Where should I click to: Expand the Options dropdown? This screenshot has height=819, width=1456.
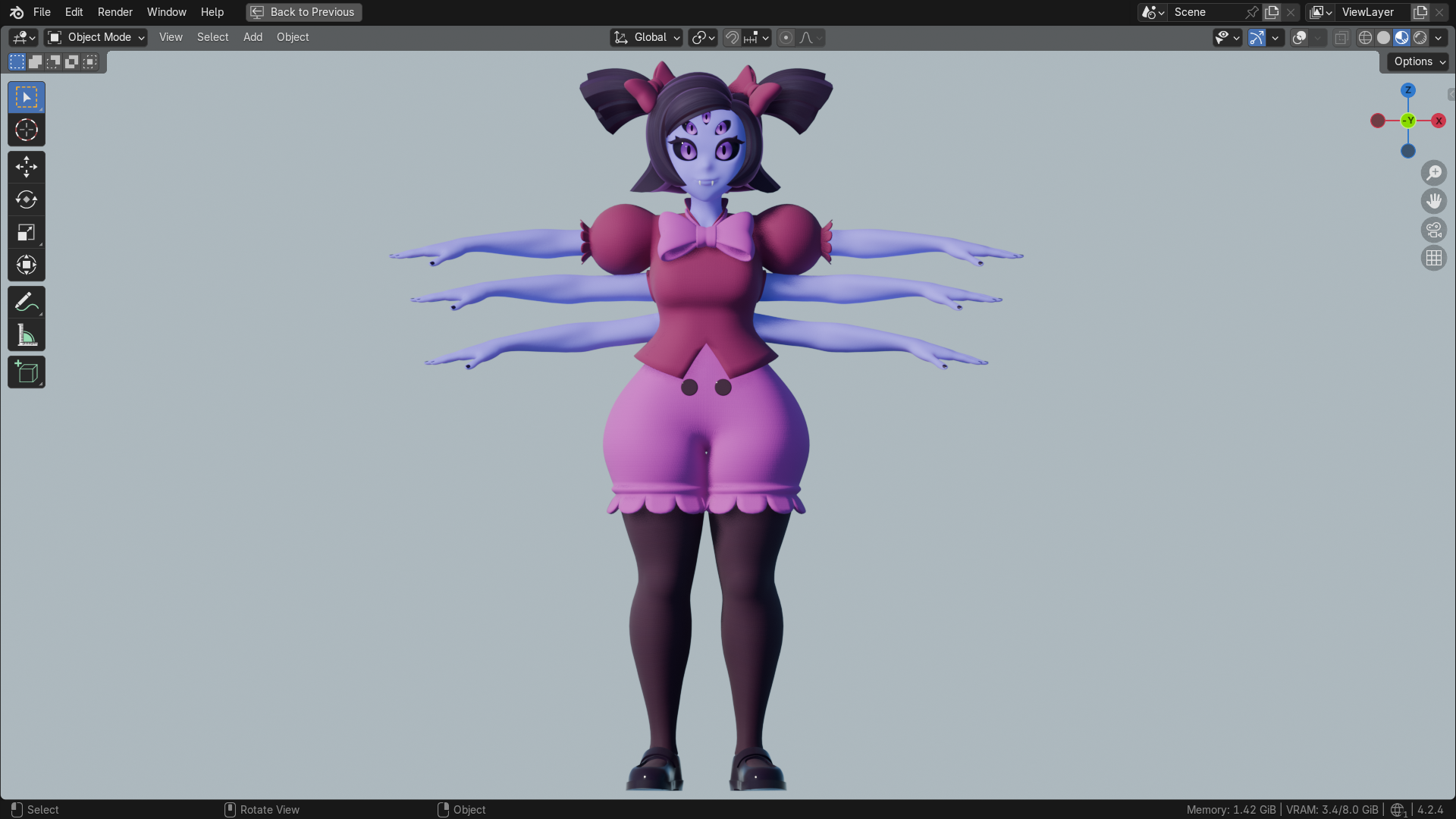tap(1418, 61)
